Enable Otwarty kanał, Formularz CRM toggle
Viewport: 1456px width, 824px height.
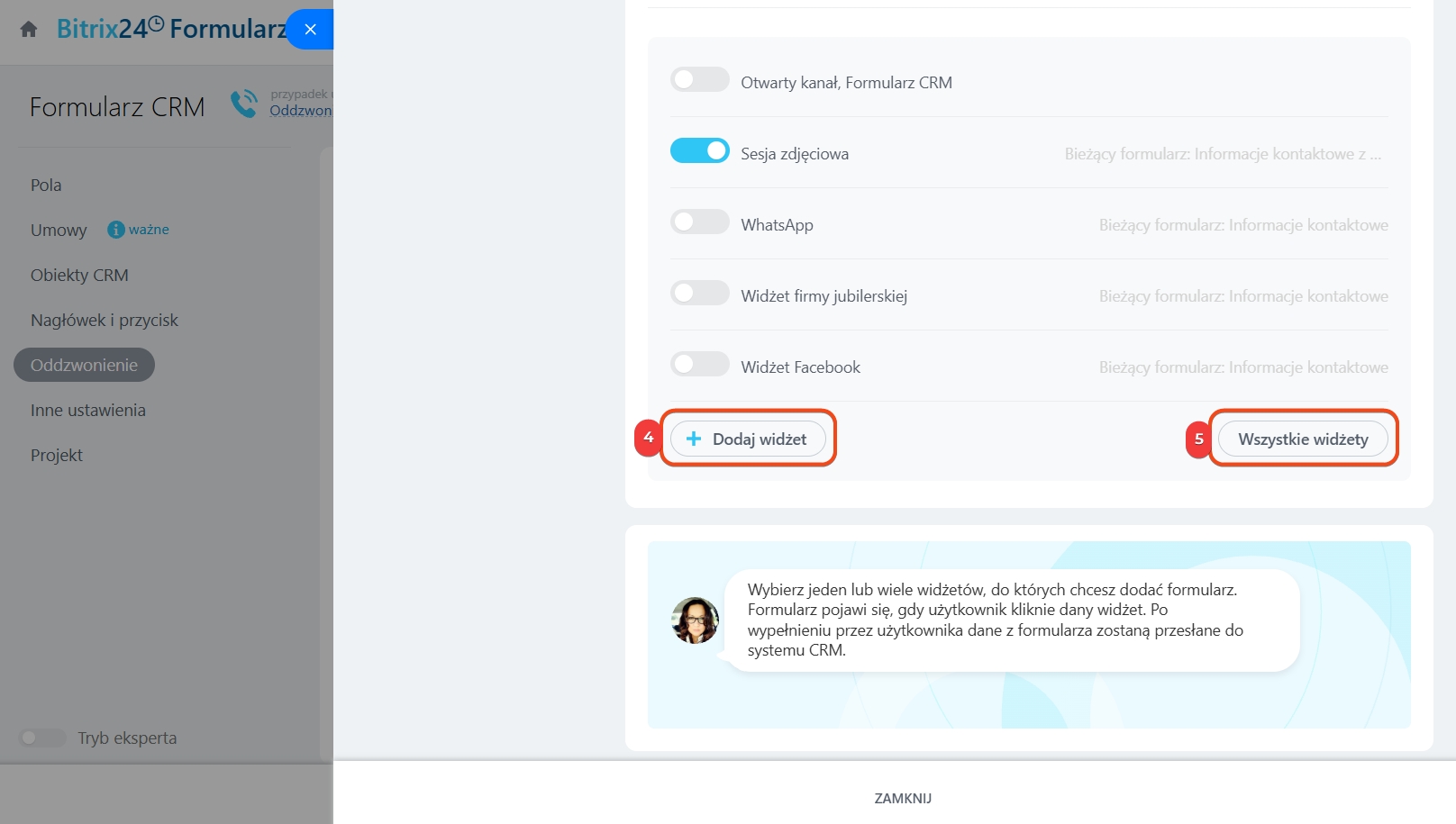coord(699,80)
